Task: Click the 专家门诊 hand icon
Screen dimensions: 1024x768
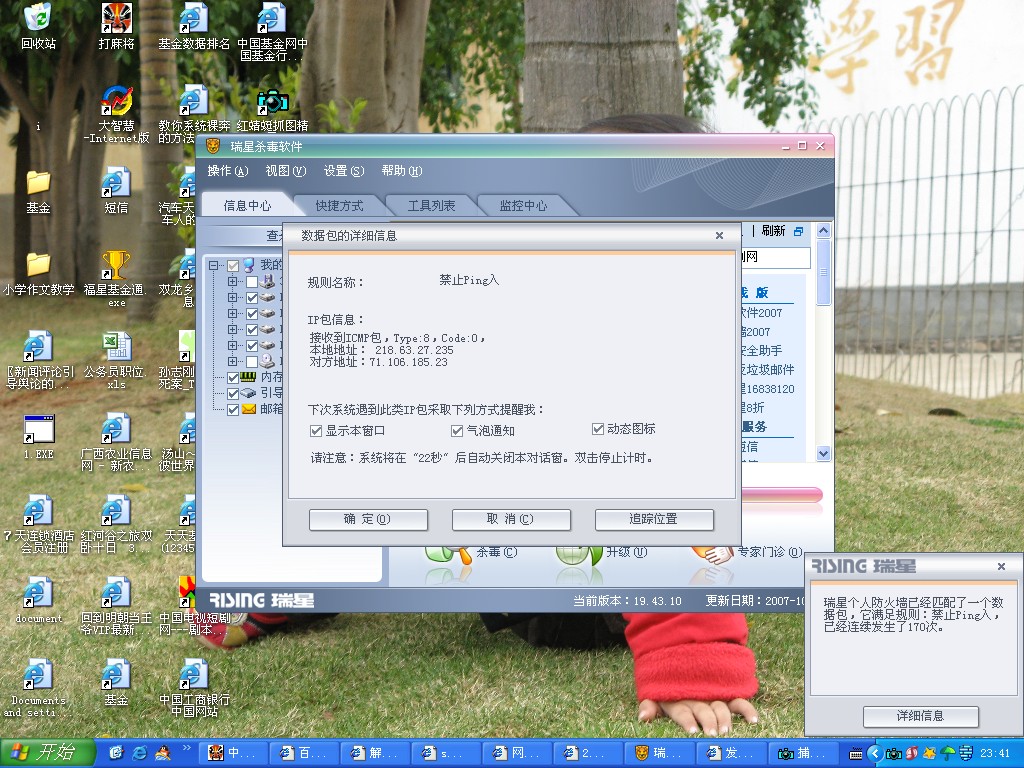Action: (713, 554)
